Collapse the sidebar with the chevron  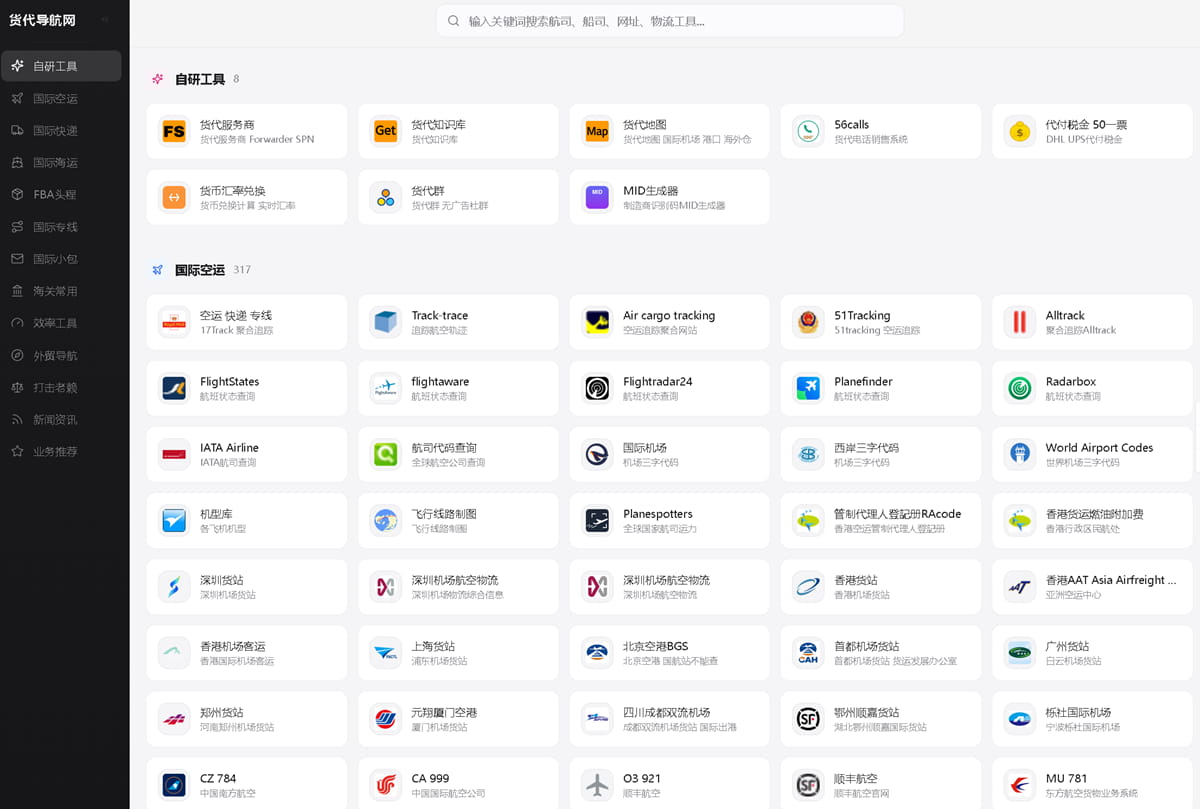tap(105, 20)
